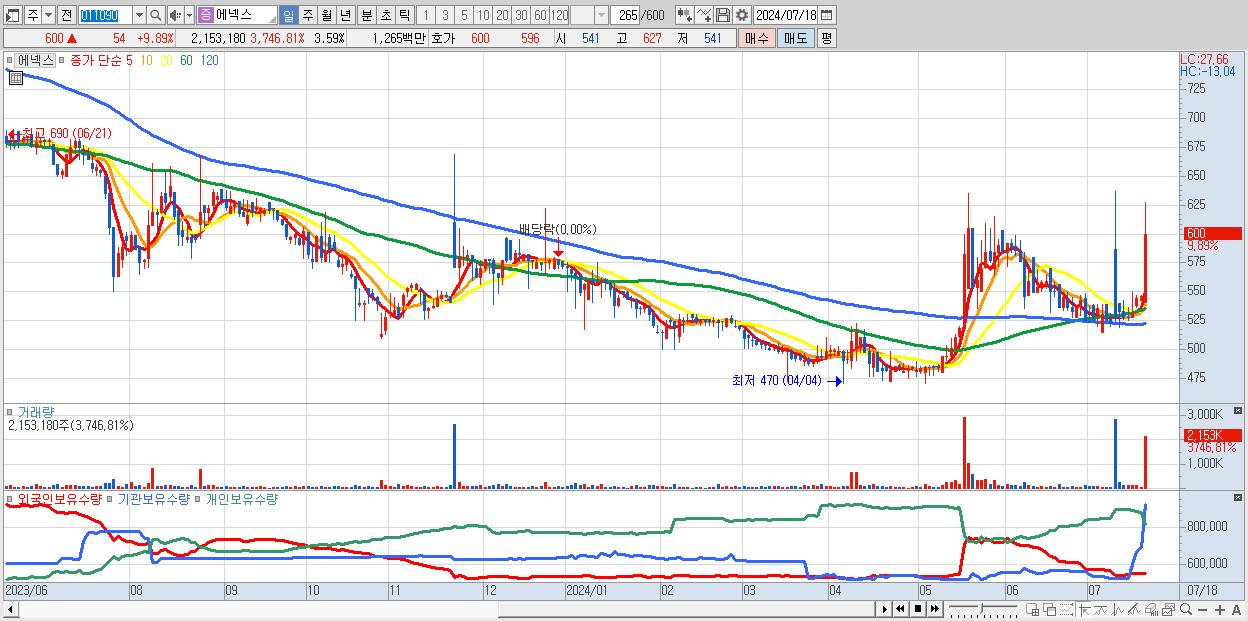Select the 틱 (tick) period toggle
Viewport: 1248px width, 621px height.
tap(404, 15)
